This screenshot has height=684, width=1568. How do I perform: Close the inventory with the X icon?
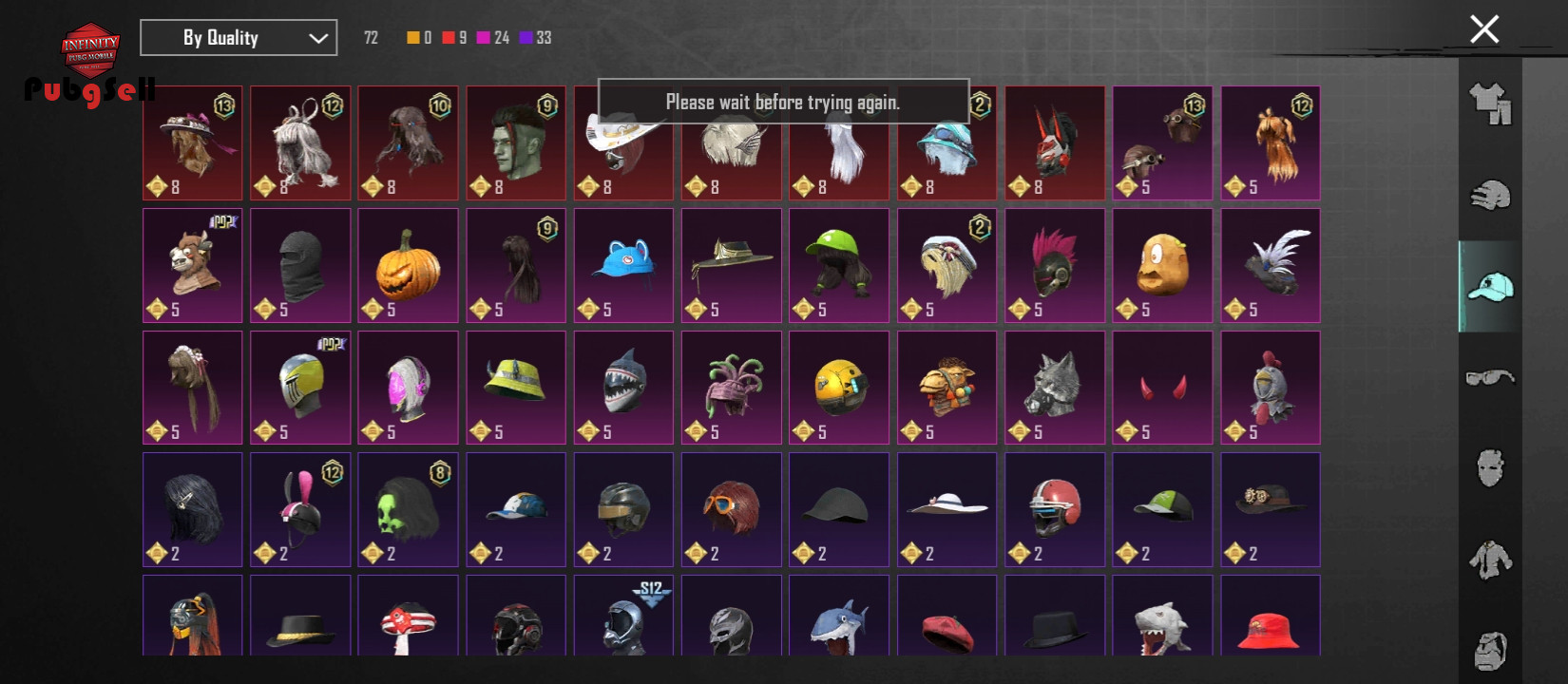click(1484, 29)
